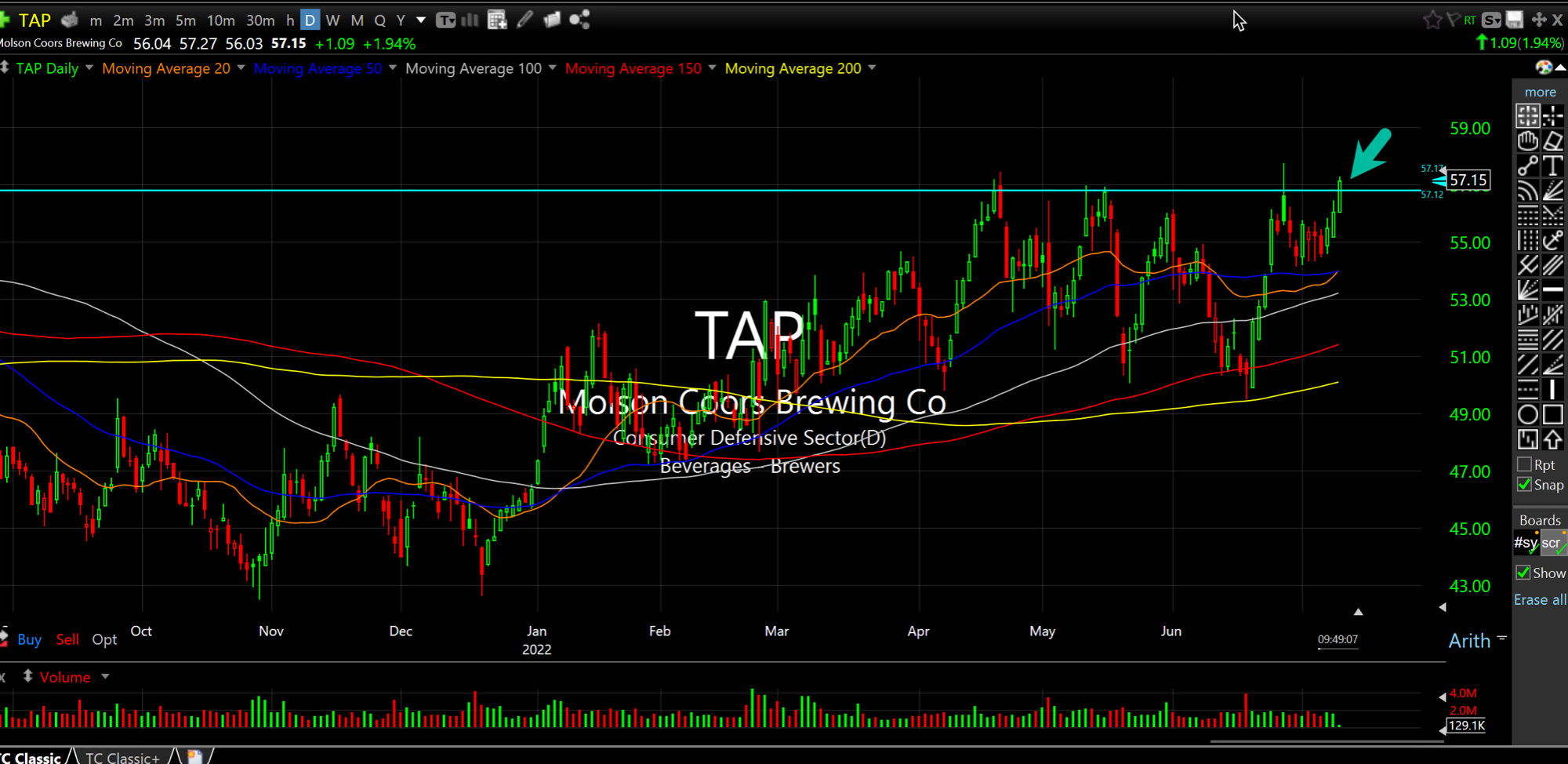Select the Fibonacci arcs tool
Viewport: 1568px width, 764px height.
coord(1528,191)
